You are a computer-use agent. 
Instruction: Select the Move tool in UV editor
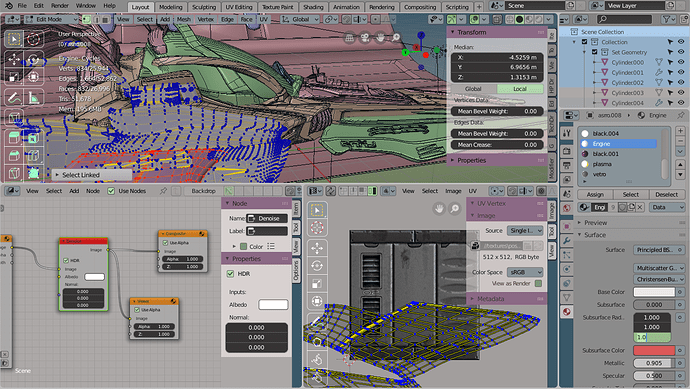(x=317, y=248)
